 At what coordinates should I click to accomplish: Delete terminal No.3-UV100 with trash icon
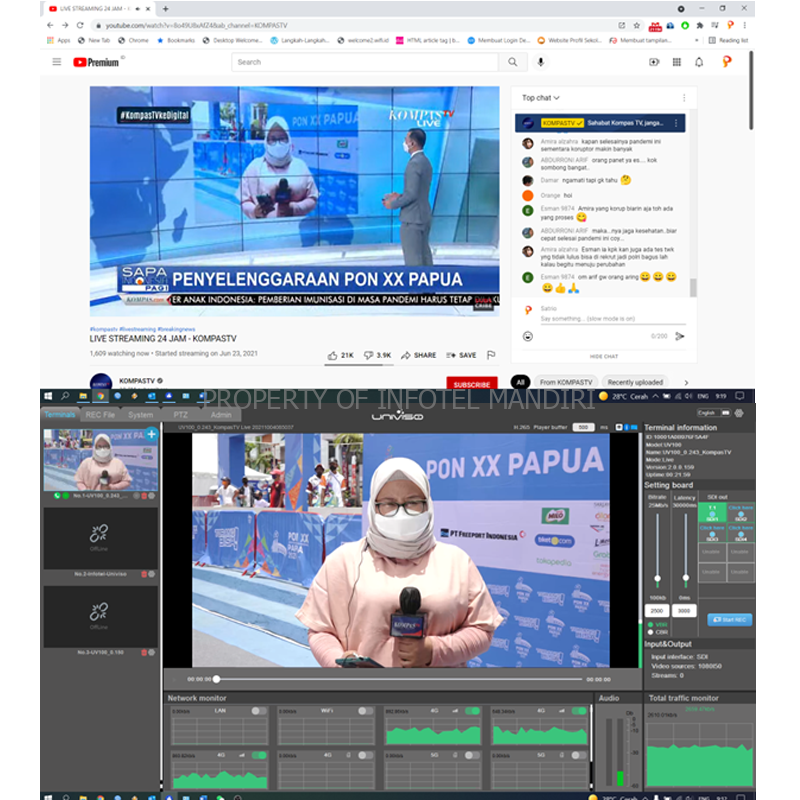point(144,652)
